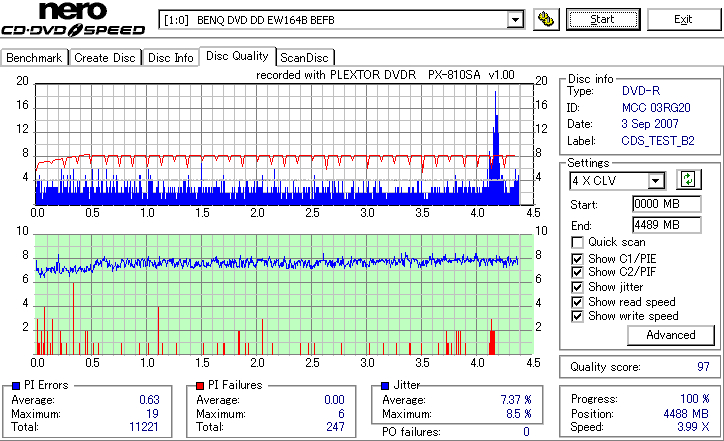Open the BENQ drive selection dropdown

pyautogui.click(x=515, y=20)
